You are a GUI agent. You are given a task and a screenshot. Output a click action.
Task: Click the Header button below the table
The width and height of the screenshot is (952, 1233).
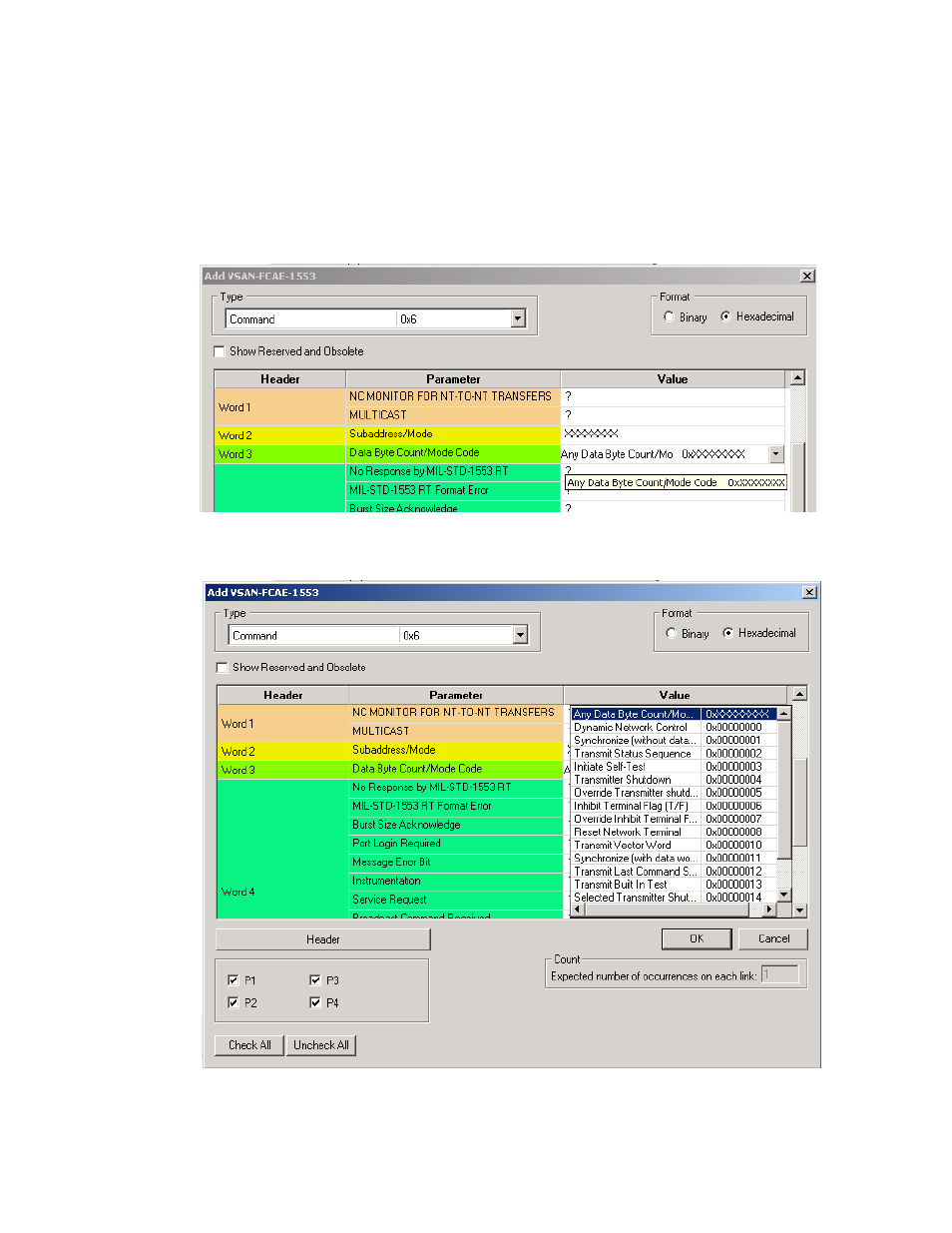[323, 939]
